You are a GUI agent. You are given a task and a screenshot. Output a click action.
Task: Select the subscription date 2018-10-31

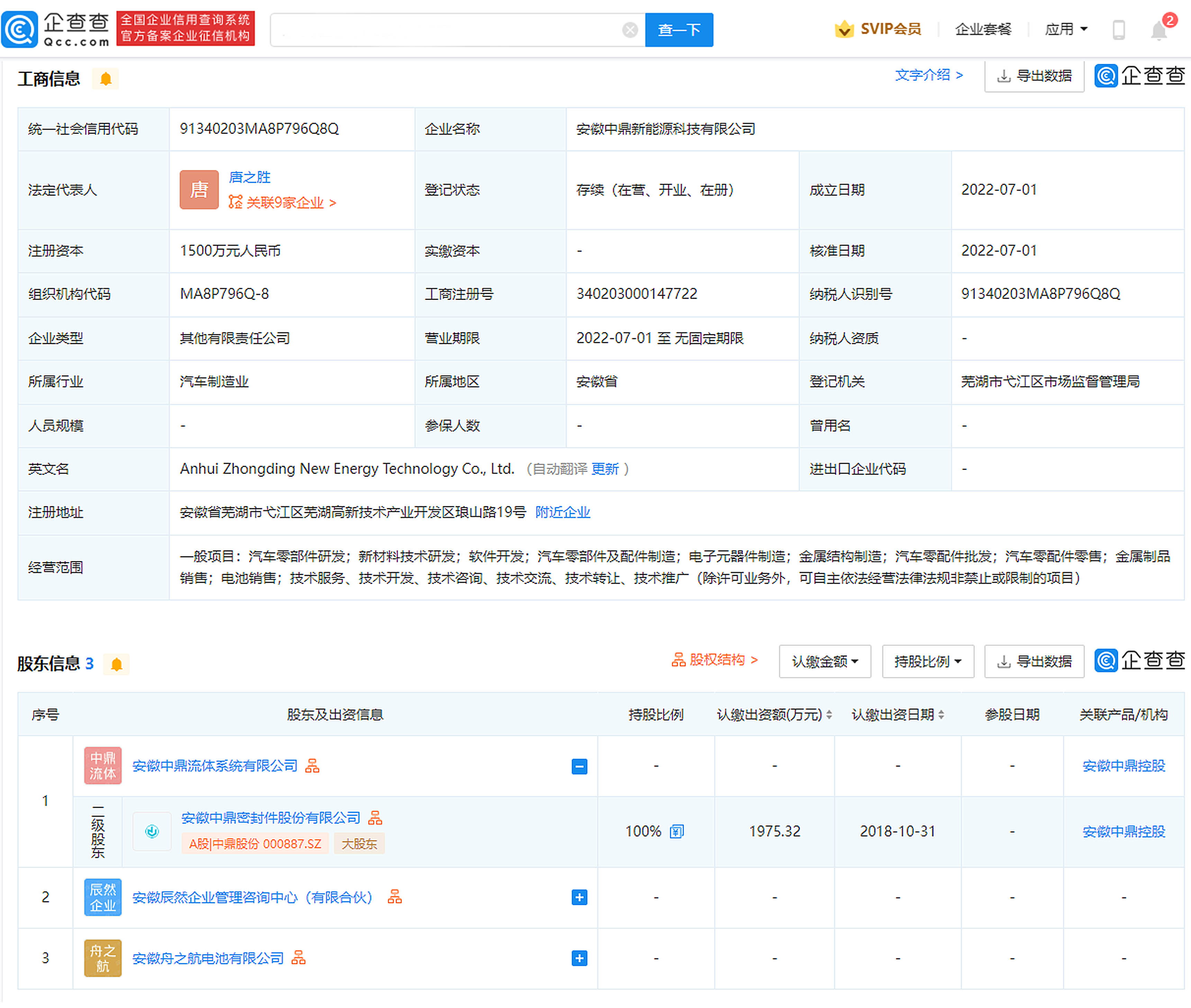point(897,831)
